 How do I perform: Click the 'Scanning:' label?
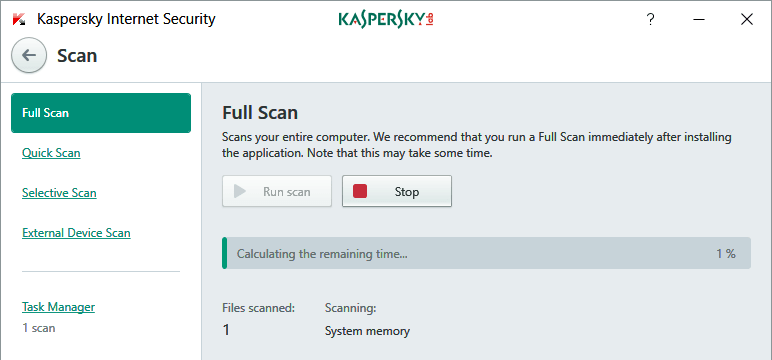point(351,309)
